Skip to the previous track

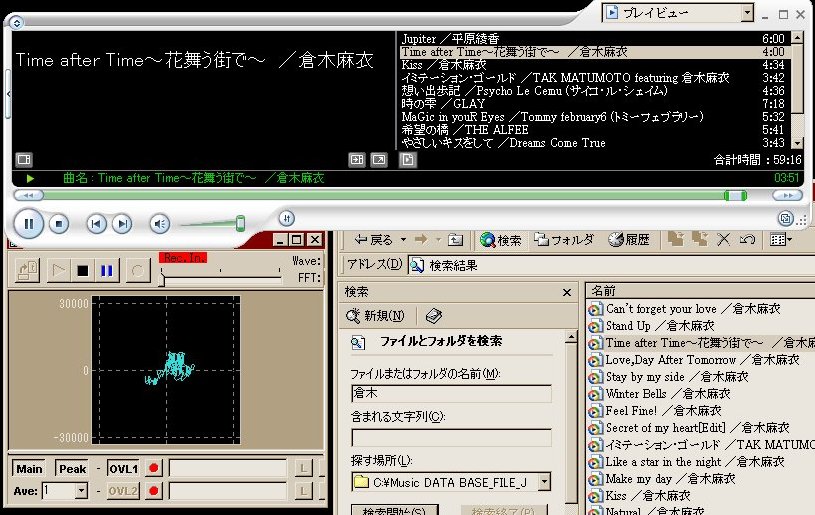(x=96, y=224)
